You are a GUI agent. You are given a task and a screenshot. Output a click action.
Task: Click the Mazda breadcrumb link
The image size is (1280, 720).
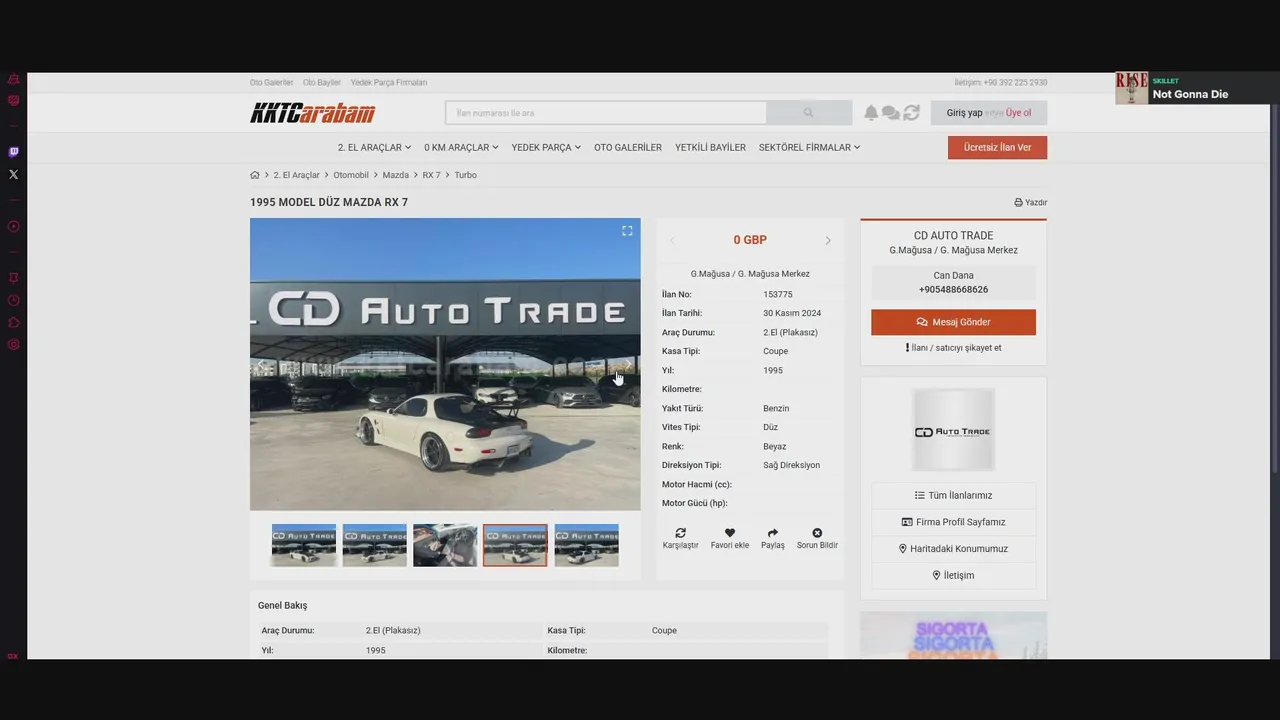(396, 175)
